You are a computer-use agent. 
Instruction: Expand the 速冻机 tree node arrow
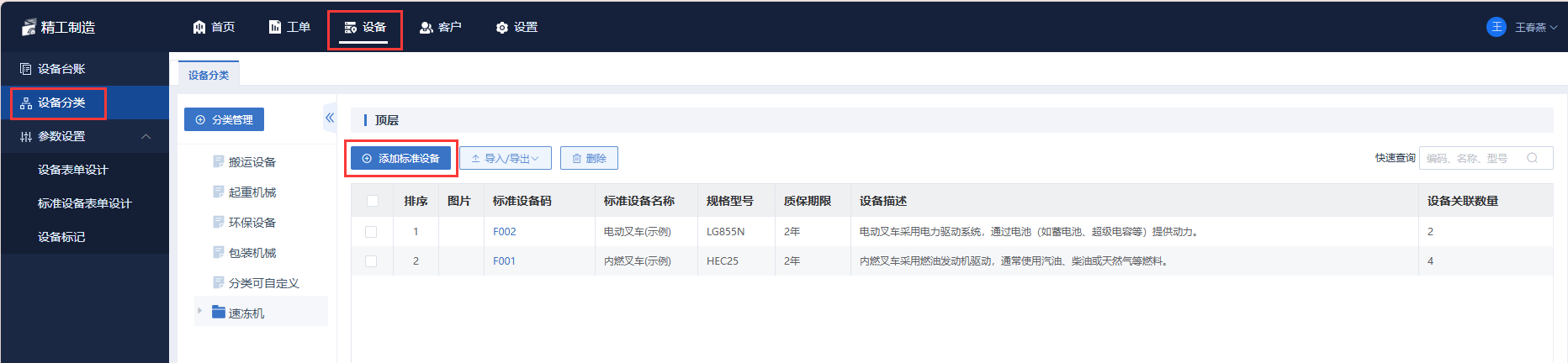click(199, 311)
